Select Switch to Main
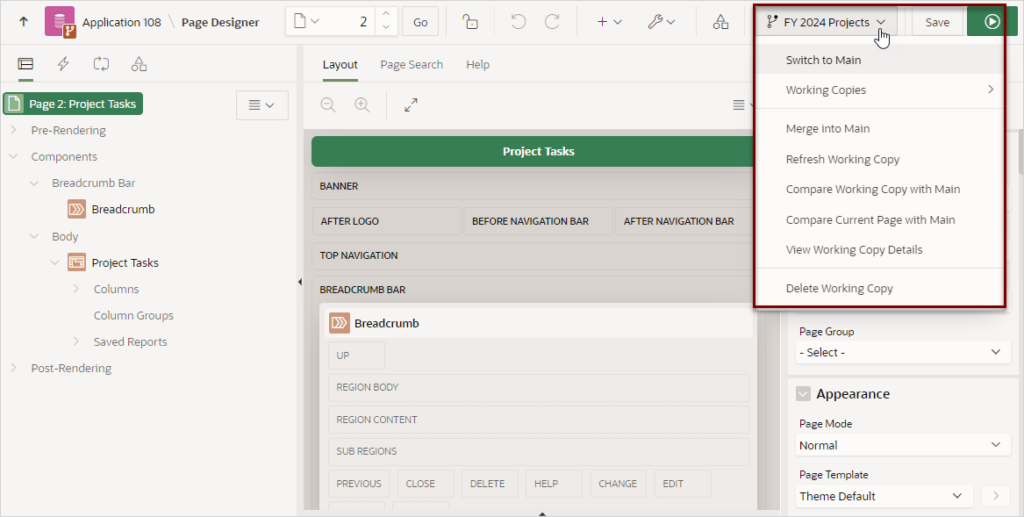Viewport: 1024px width, 517px height. pos(879,59)
